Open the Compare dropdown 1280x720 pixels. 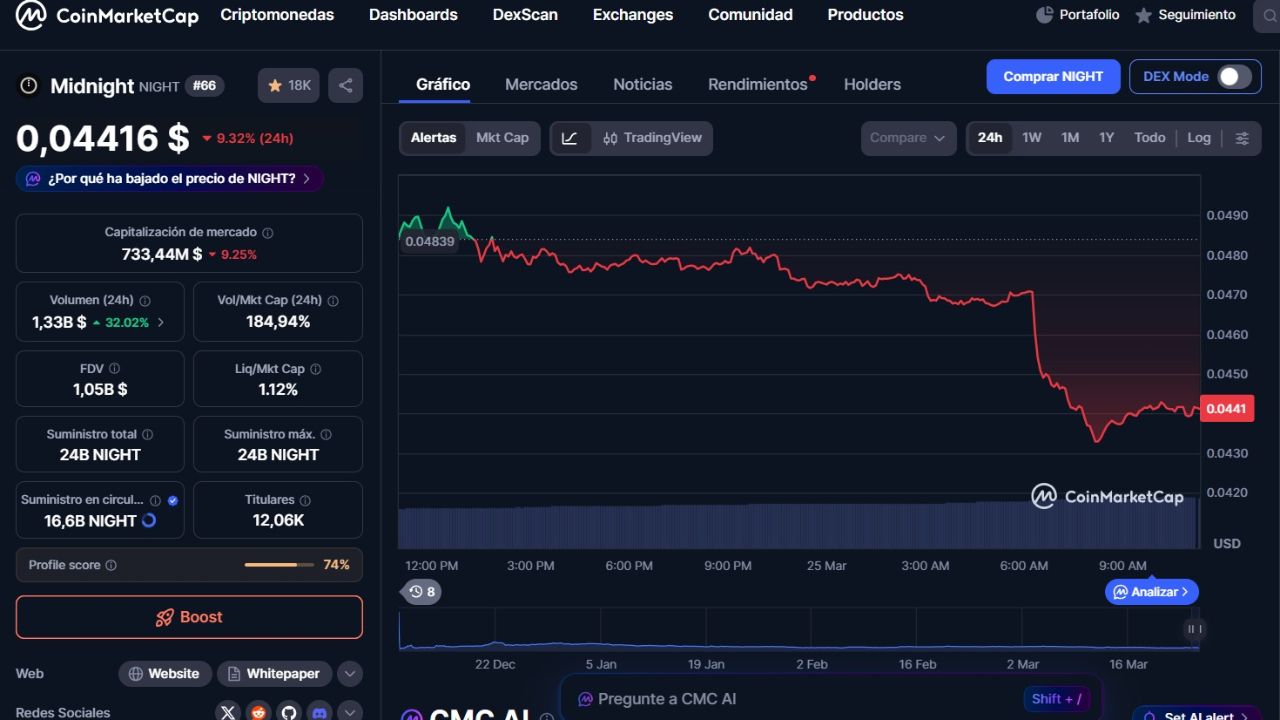click(x=907, y=138)
